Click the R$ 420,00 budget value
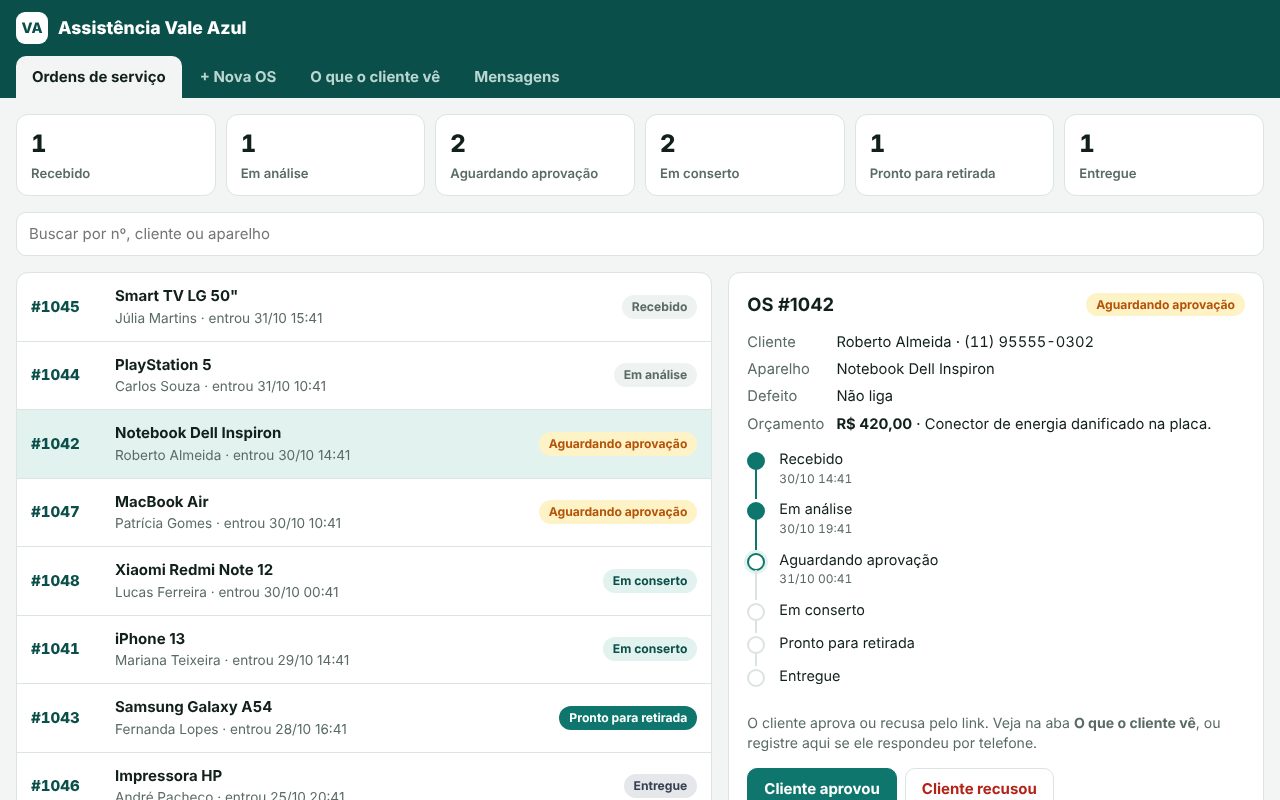This screenshot has height=800, width=1280. 874,424
